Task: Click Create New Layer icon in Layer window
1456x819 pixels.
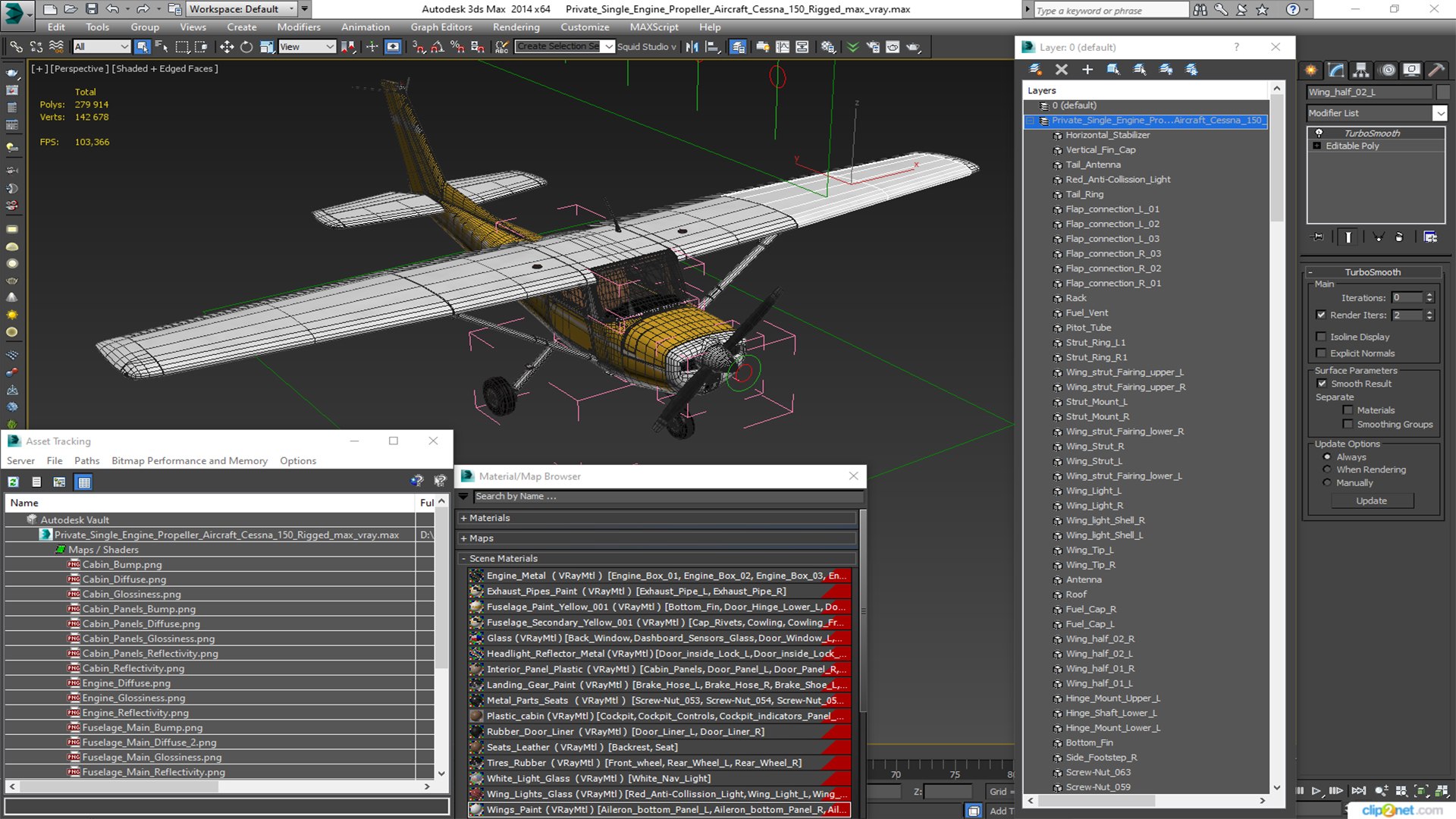Action: point(1035,70)
